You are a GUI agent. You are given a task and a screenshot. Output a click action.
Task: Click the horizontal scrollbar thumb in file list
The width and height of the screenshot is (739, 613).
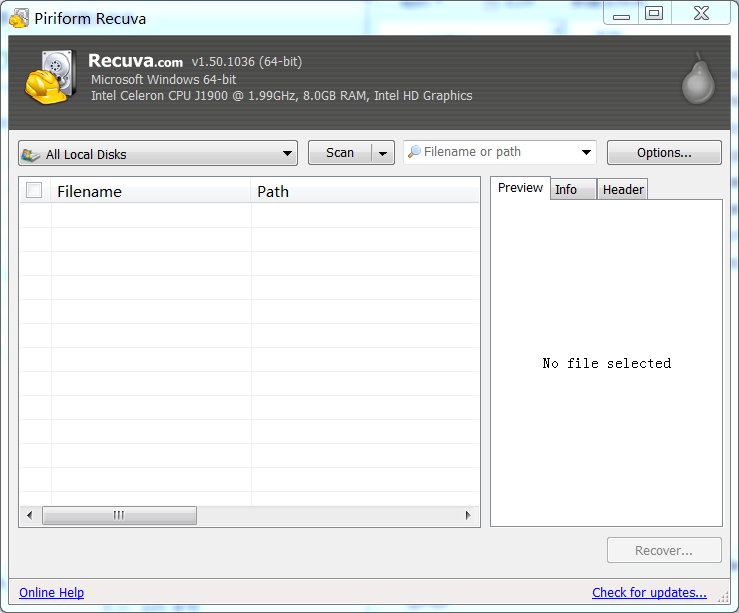(119, 516)
